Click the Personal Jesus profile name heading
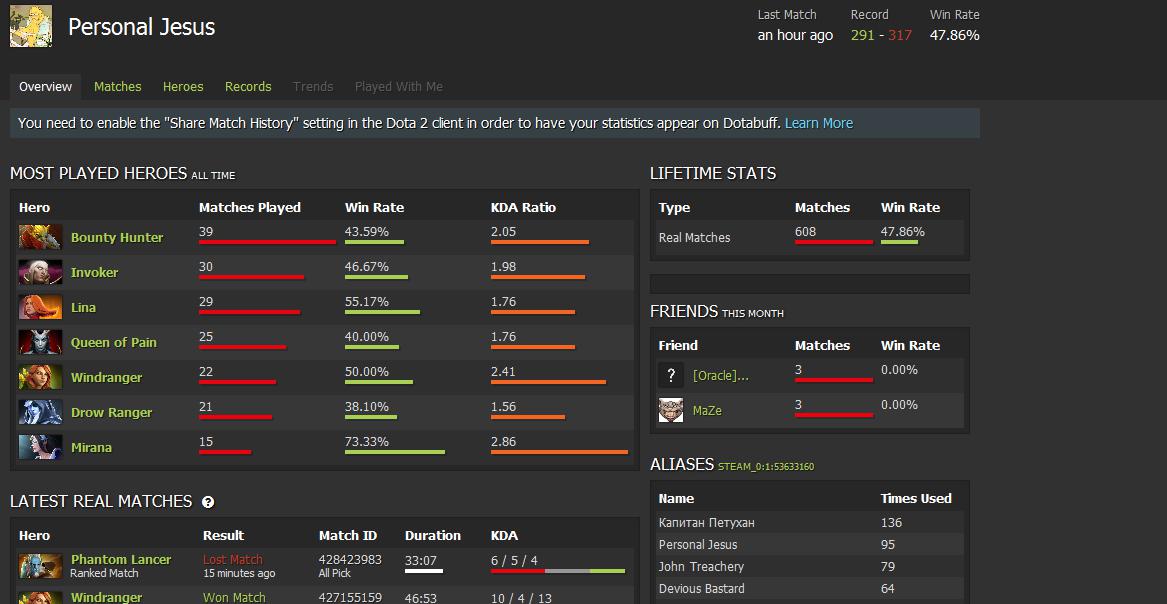The height and width of the screenshot is (604, 1167). [x=141, y=28]
